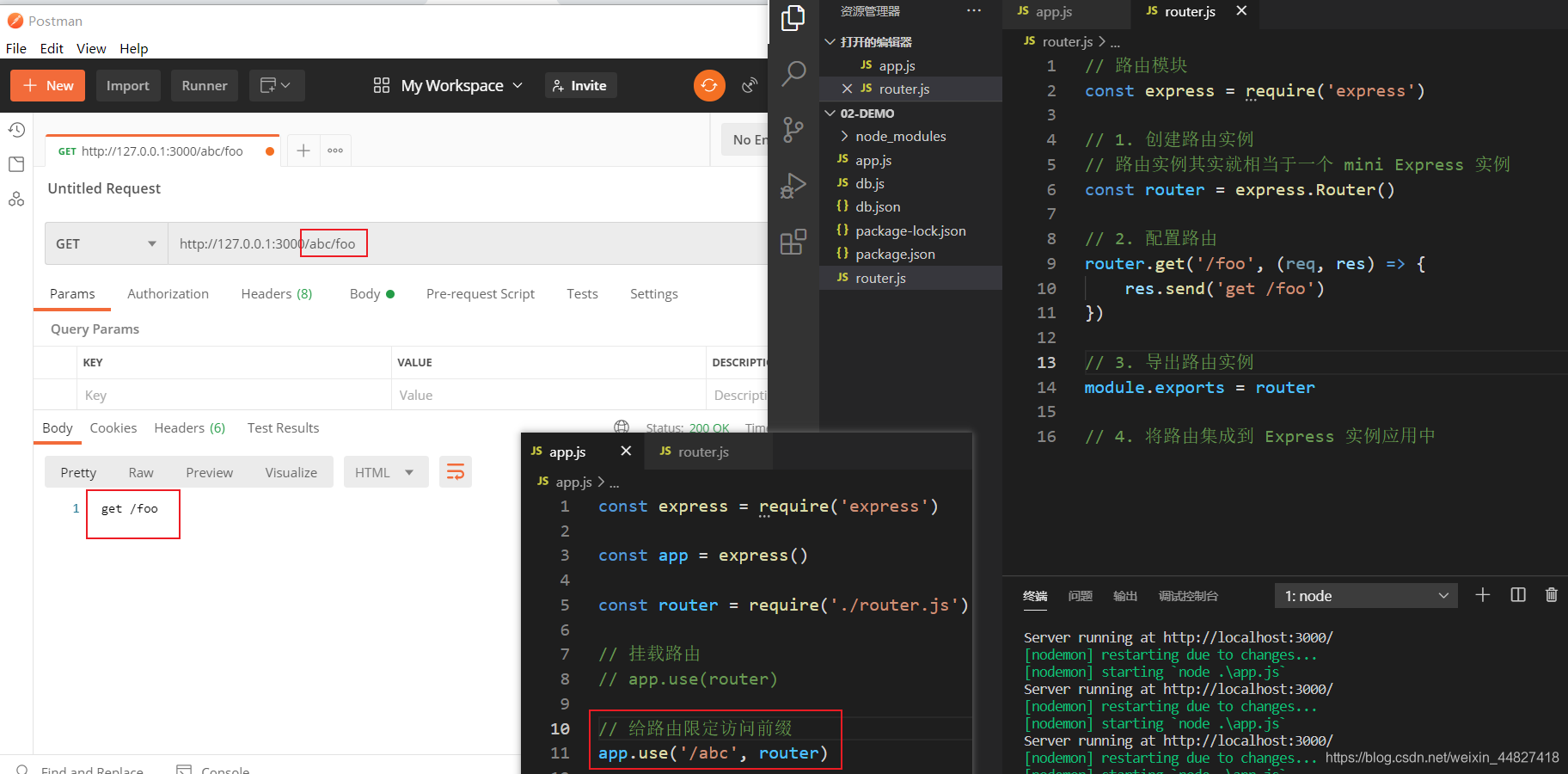
Task: Open My Workspace dropdown
Action: click(448, 85)
